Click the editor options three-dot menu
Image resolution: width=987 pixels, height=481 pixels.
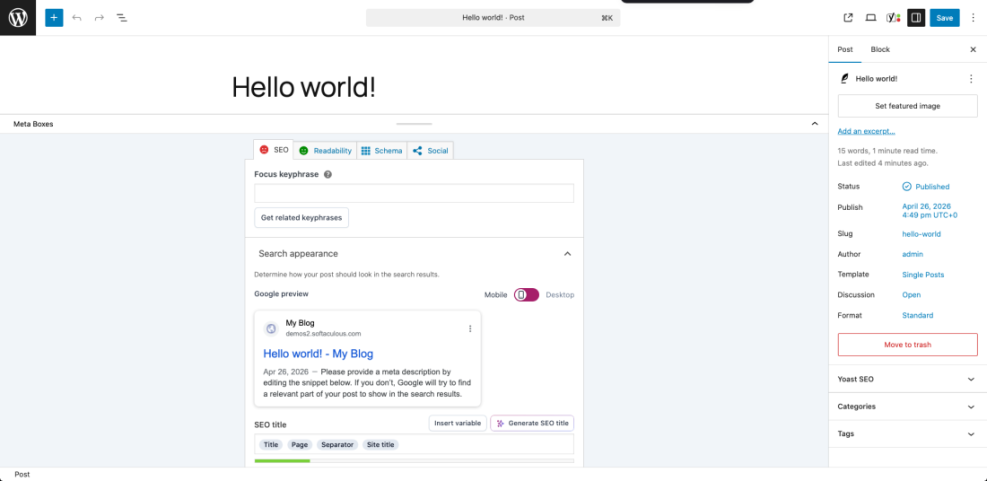click(973, 18)
